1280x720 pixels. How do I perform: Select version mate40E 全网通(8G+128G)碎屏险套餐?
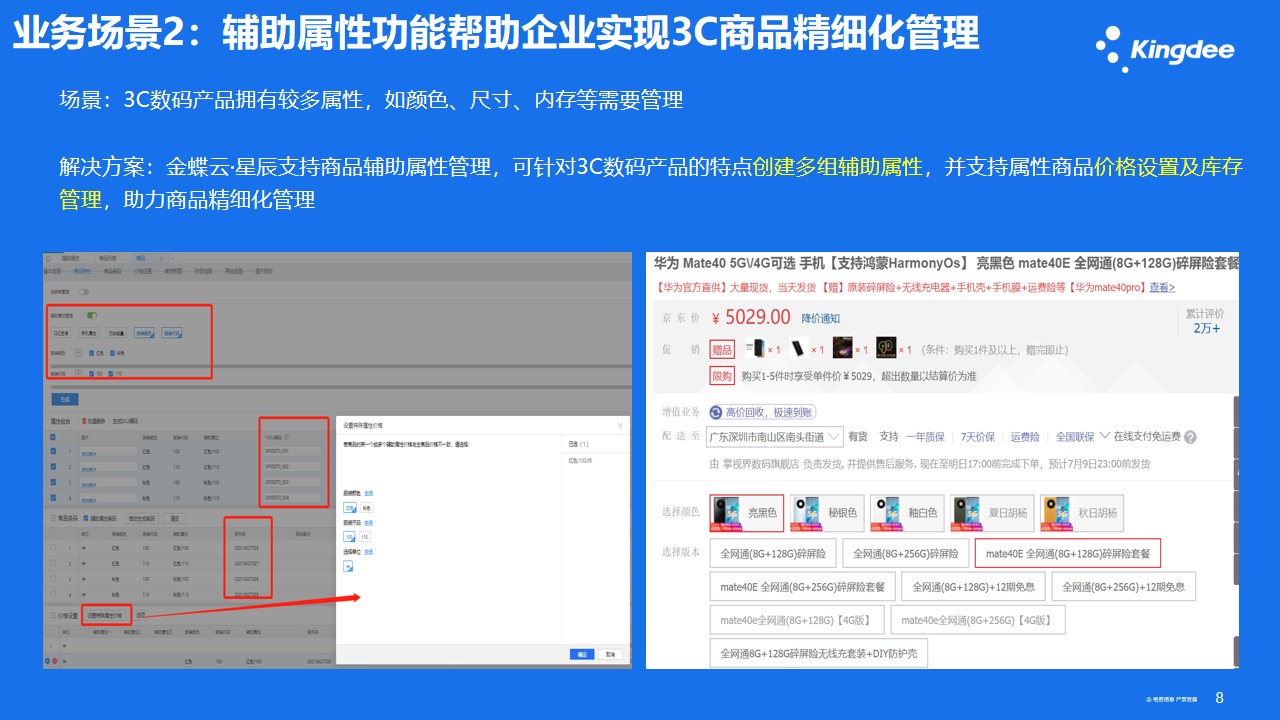click(1068, 553)
